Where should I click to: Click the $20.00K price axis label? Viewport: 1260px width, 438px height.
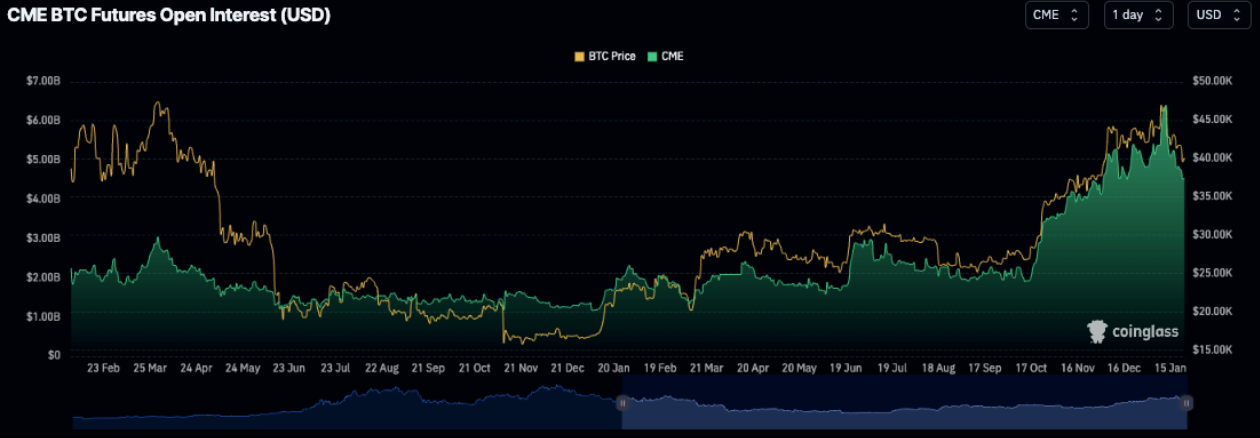[1213, 311]
